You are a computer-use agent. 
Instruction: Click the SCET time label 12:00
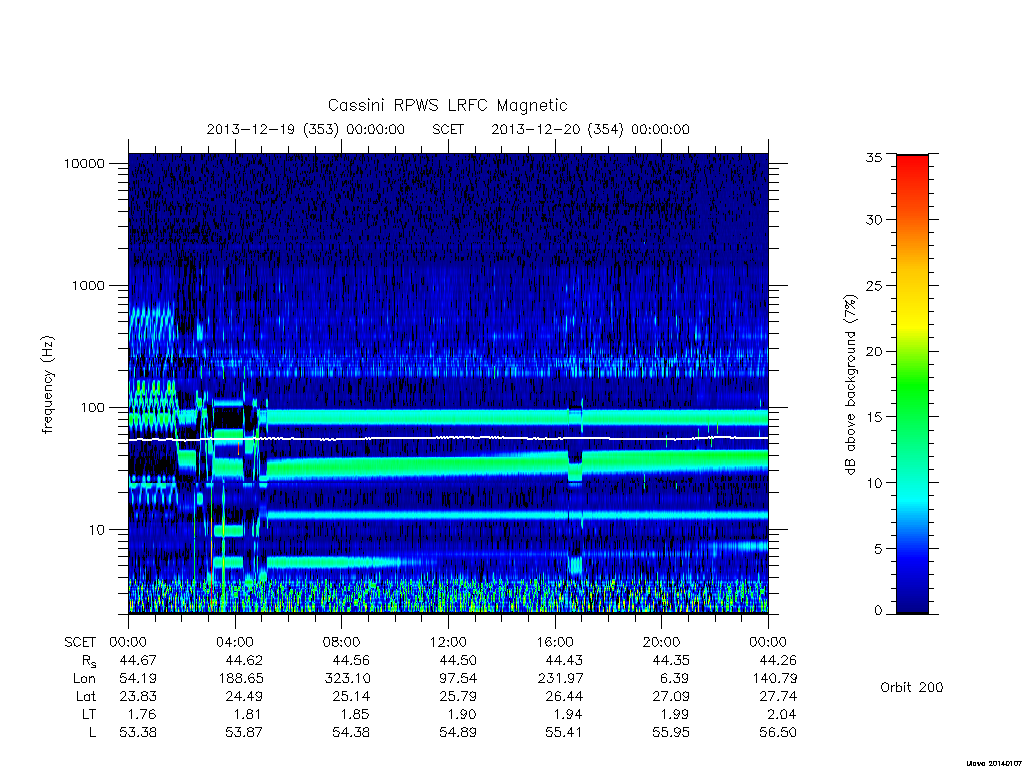click(x=448, y=642)
